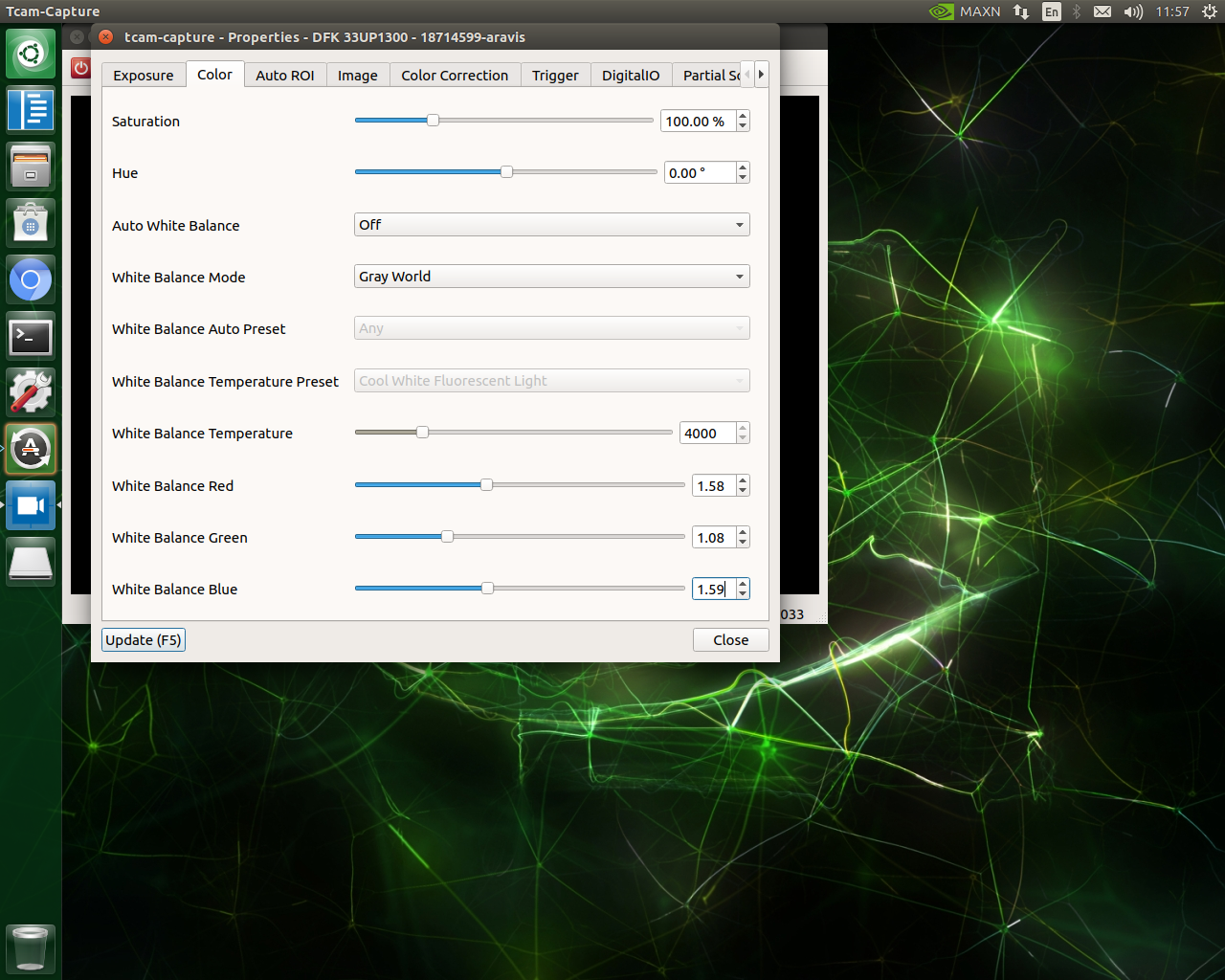Open the Trash from the launcher

tap(31, 949)
